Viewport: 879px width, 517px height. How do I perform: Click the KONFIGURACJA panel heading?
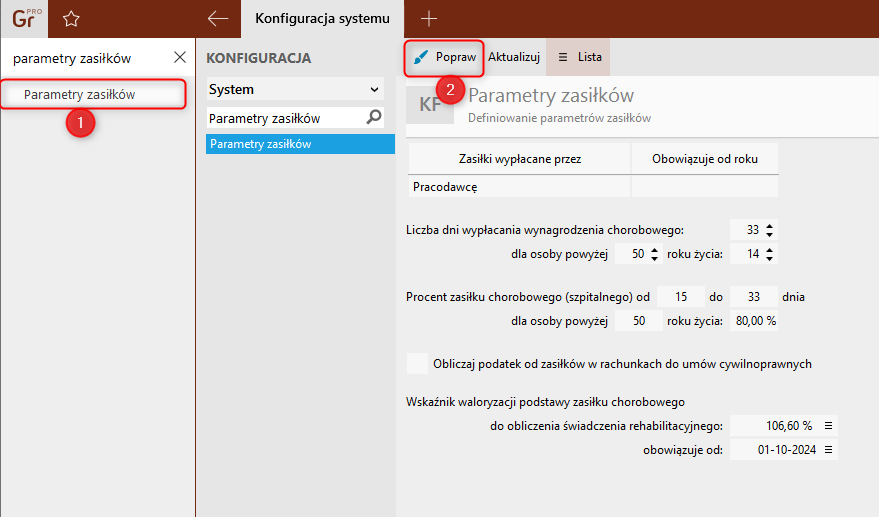[258, 58]
